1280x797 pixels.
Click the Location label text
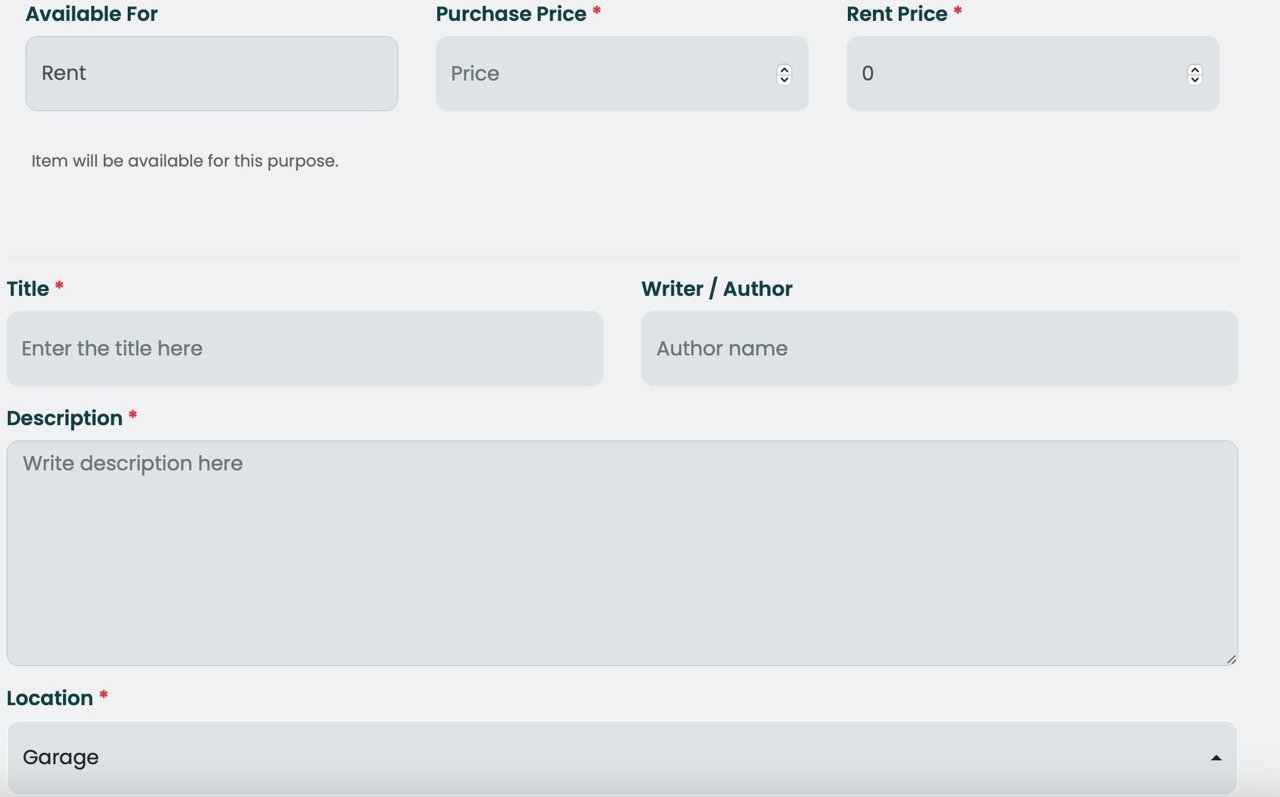tap(50, 698)
